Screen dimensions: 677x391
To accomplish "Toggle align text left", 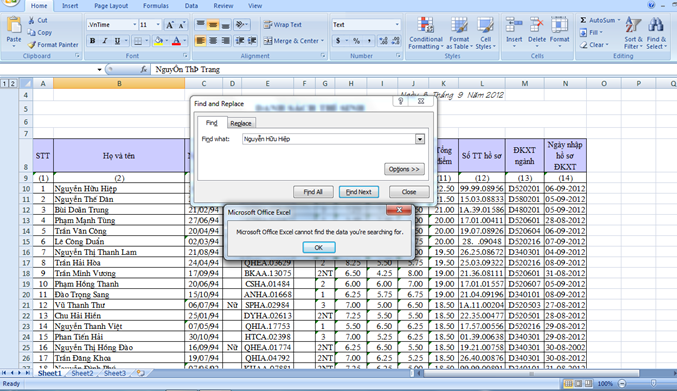I will point(200,41).
